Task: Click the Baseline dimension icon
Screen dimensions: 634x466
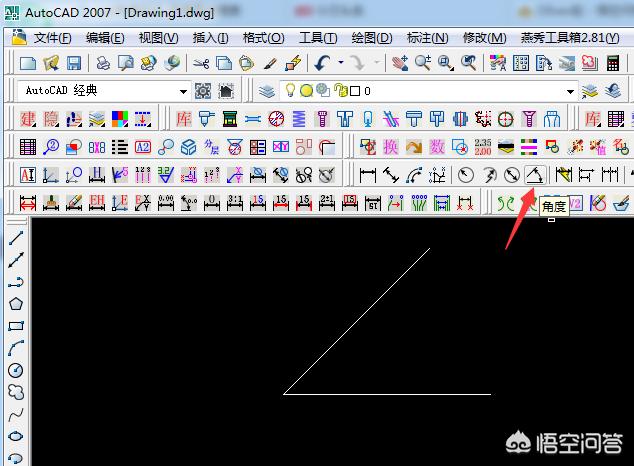Action: point(586,175)
